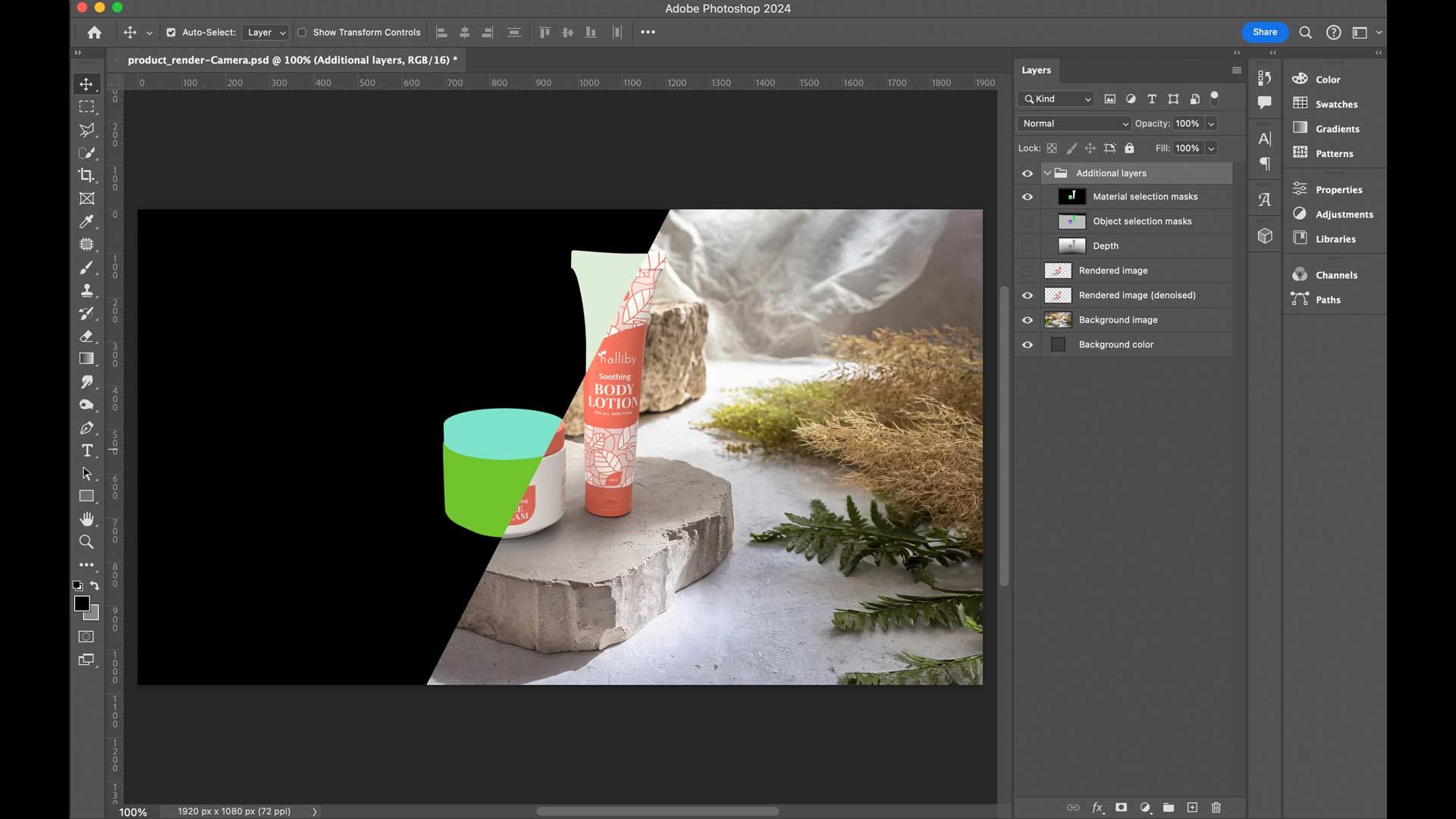The height and width of the screenshot is (819, 1456).
Task: Open the blending mode dropdown
Action: tap(1073, 124)
